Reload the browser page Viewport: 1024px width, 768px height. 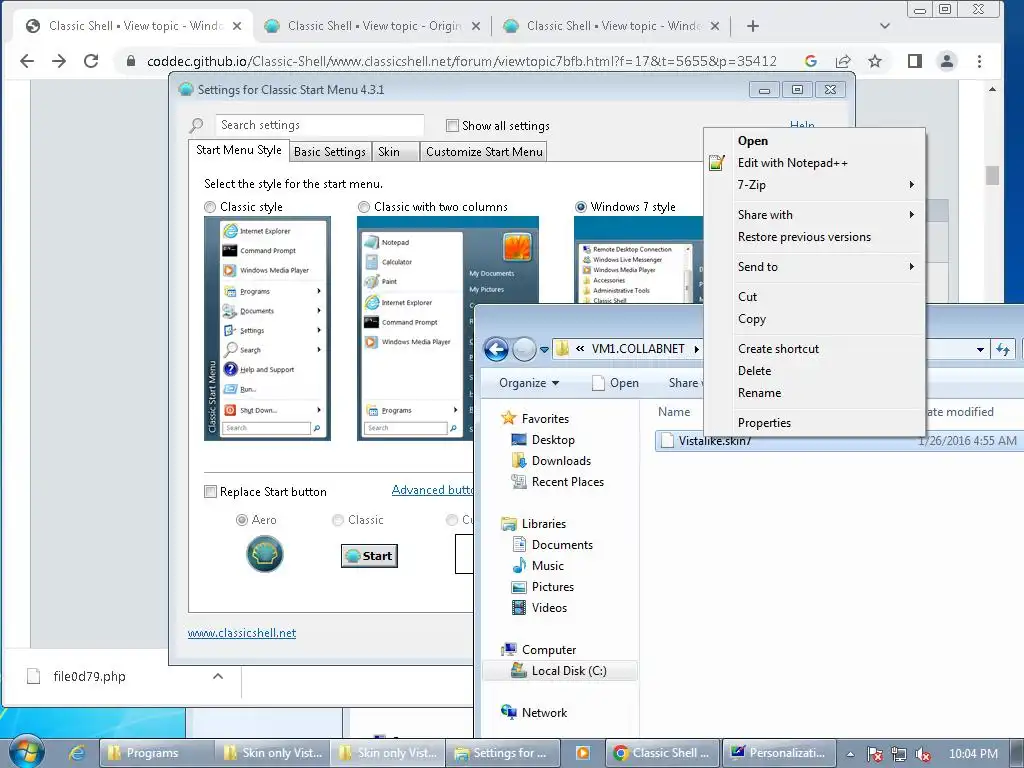(91, 61)
